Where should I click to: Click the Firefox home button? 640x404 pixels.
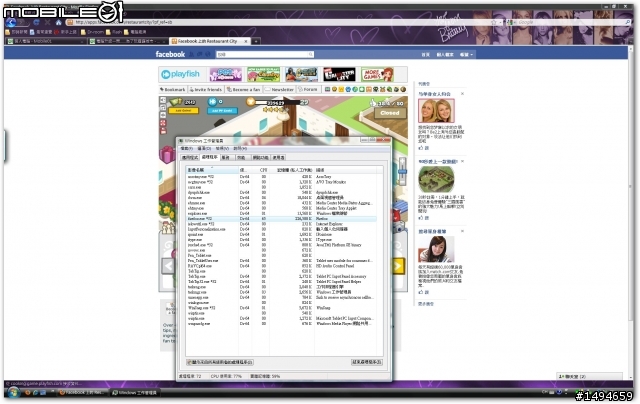tap(58, 22)
